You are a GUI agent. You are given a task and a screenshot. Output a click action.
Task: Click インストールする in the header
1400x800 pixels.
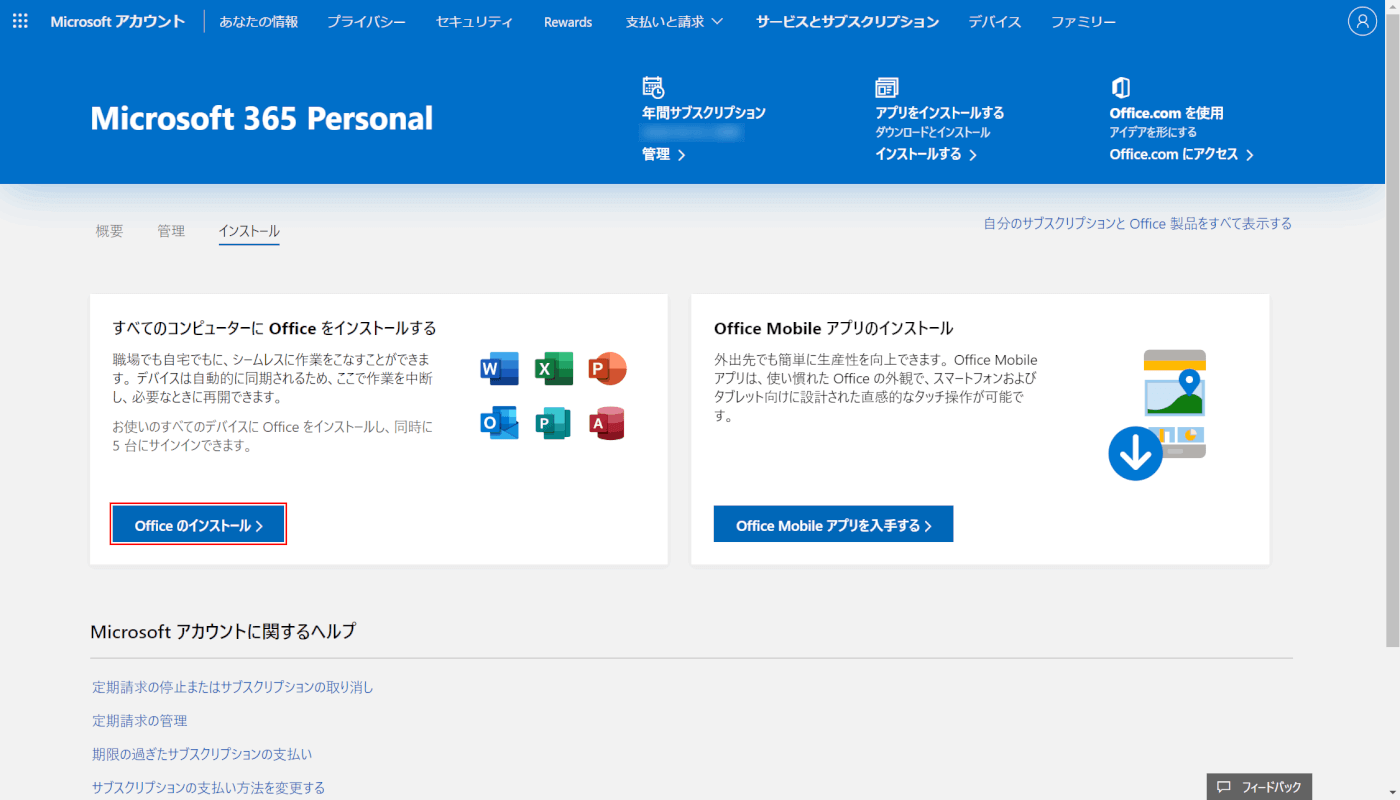(925, 154)
